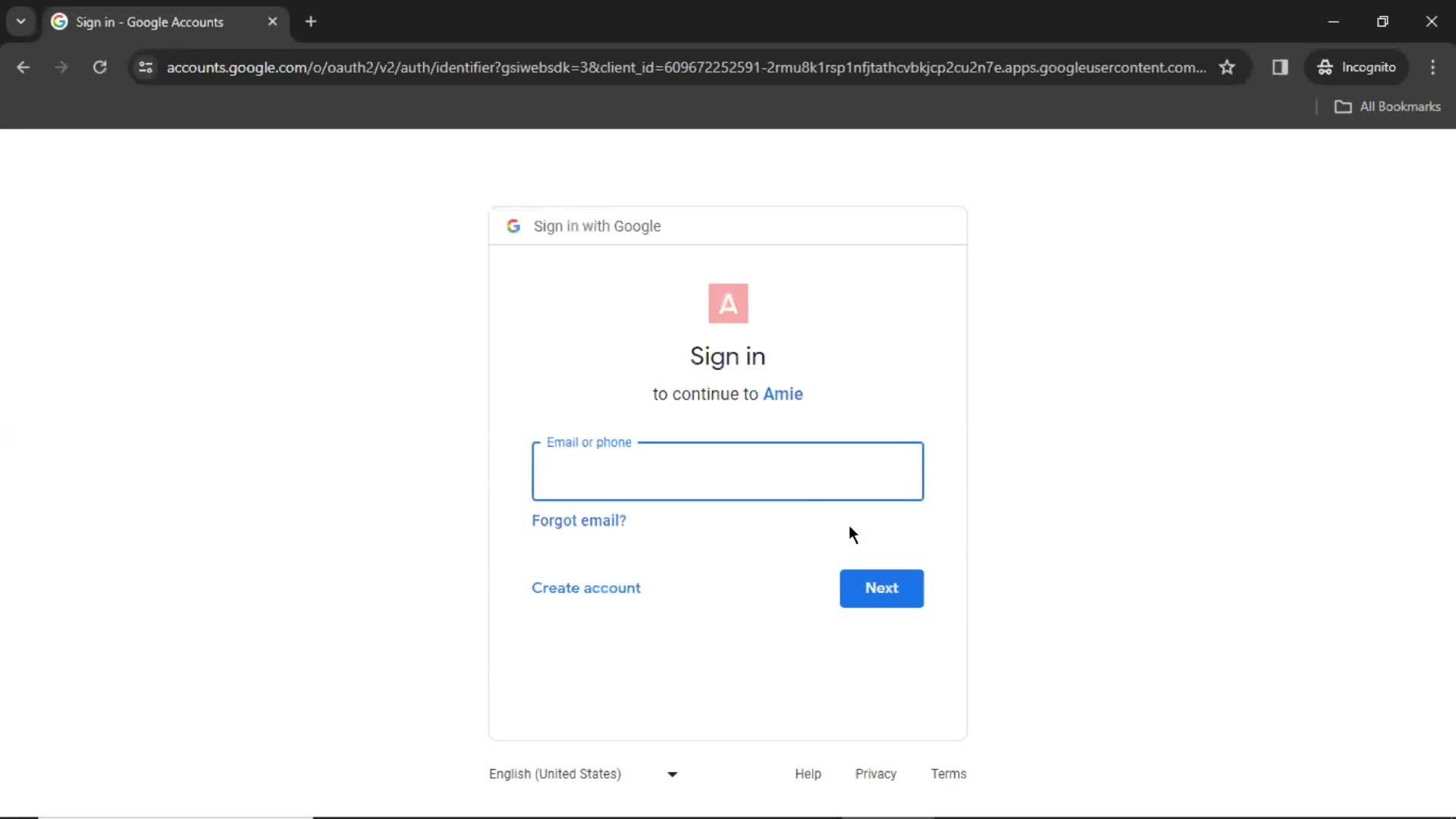The width and height of the screenshot is (1456, 819).
Task: Click the 'Terms' footer link
Action: coord(948,774)
